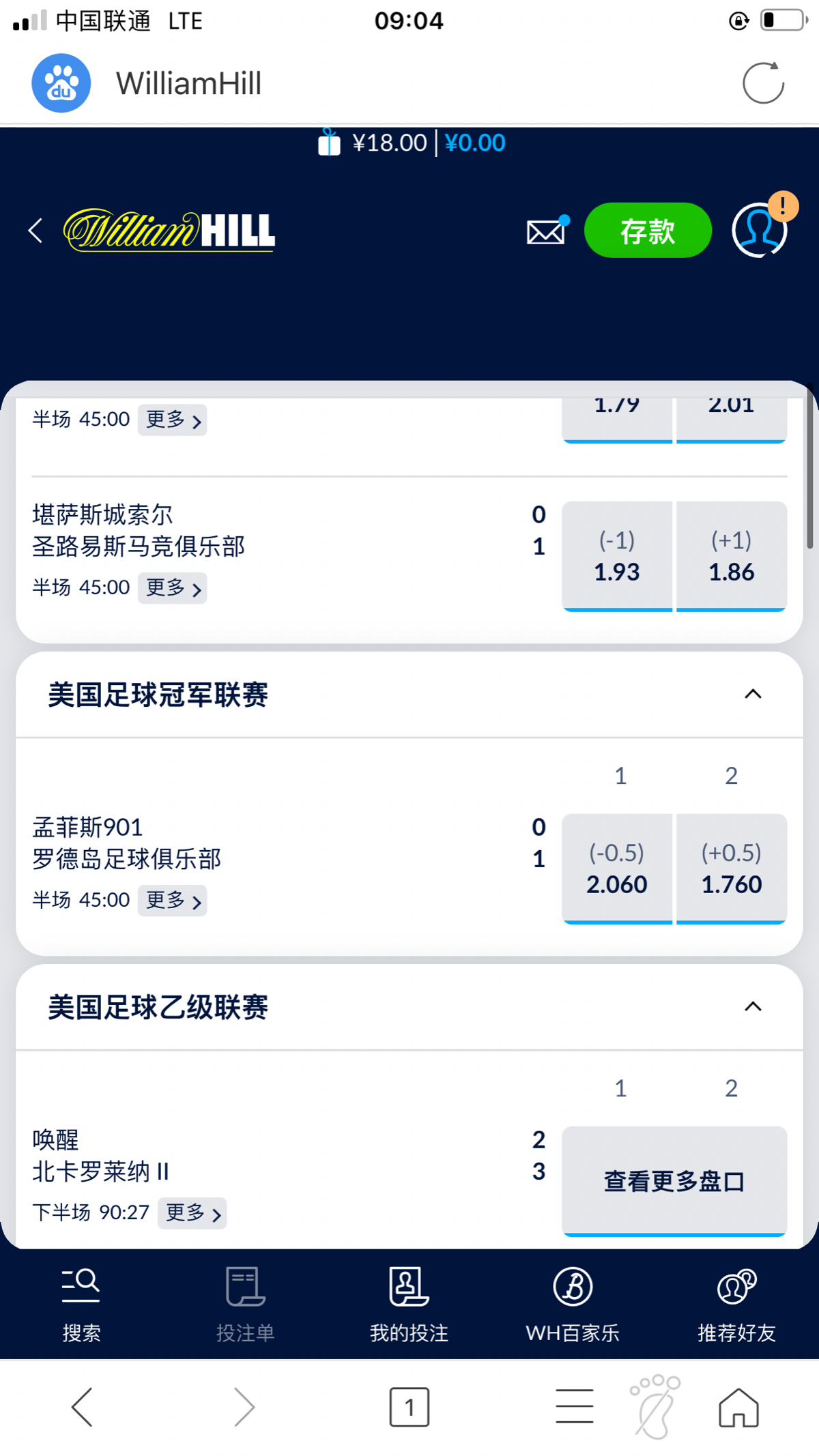The image size is (819, 1456).
Task: Collapse the 美国足球乙级联赛 section
Action: pos(753,1007)
